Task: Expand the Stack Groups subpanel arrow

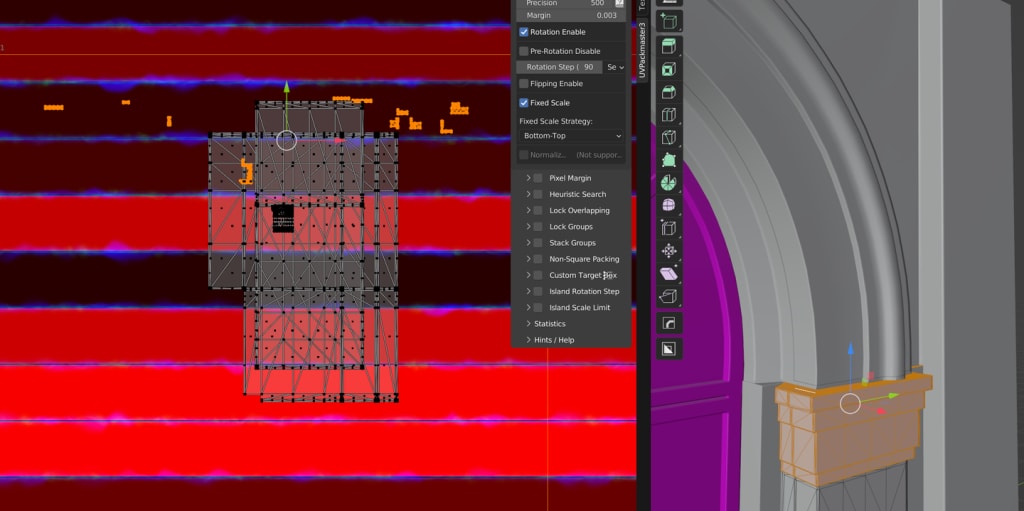Action: [528, 242]
